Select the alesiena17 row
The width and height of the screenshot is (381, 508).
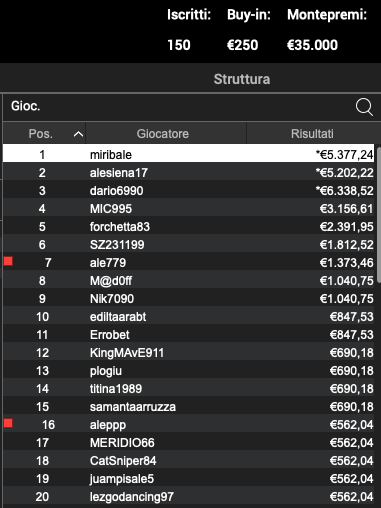pyautogui.click(x=189, y=172)
